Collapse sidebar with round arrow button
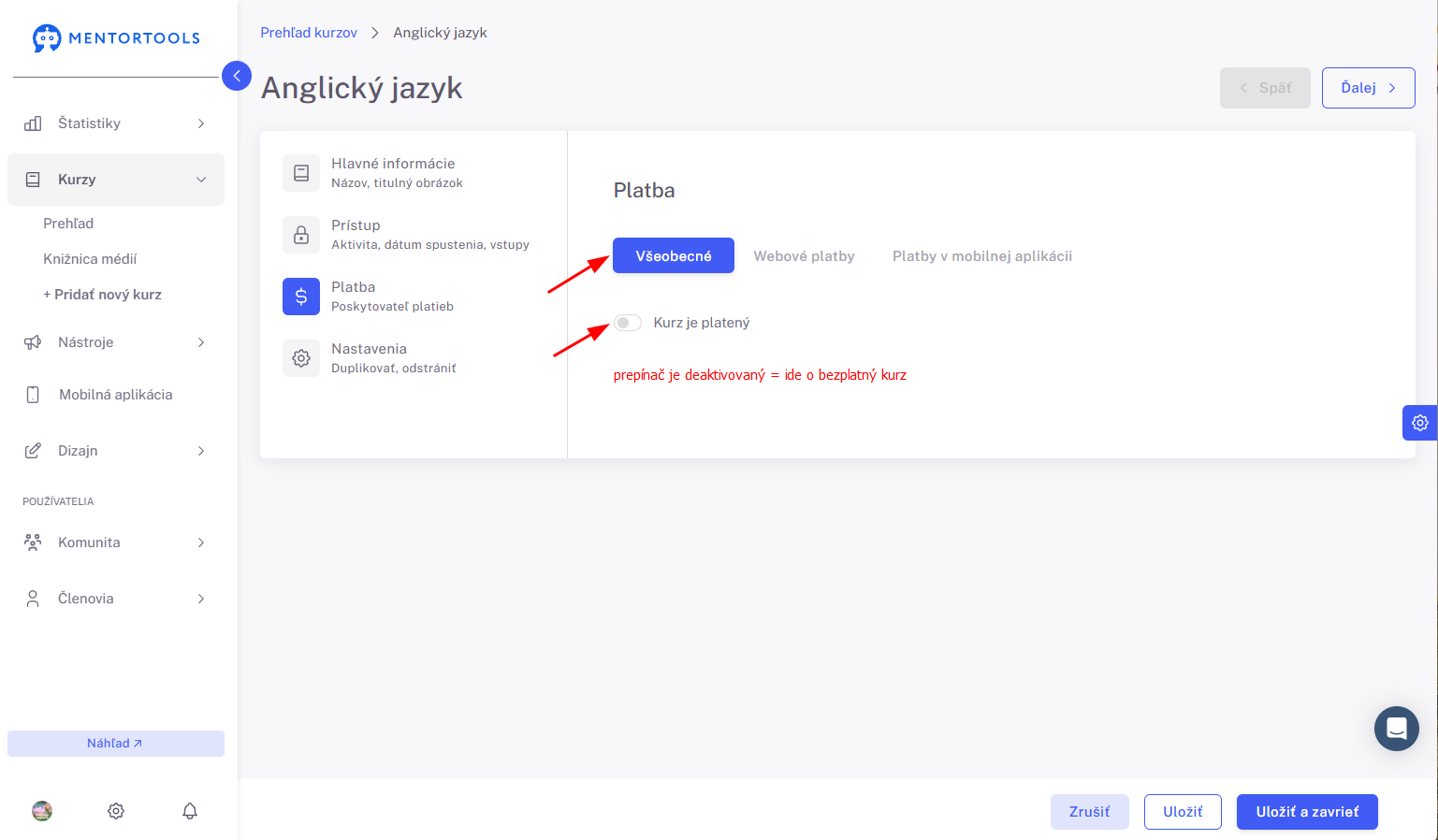1438x840 pixels. [x=237, y=76]
